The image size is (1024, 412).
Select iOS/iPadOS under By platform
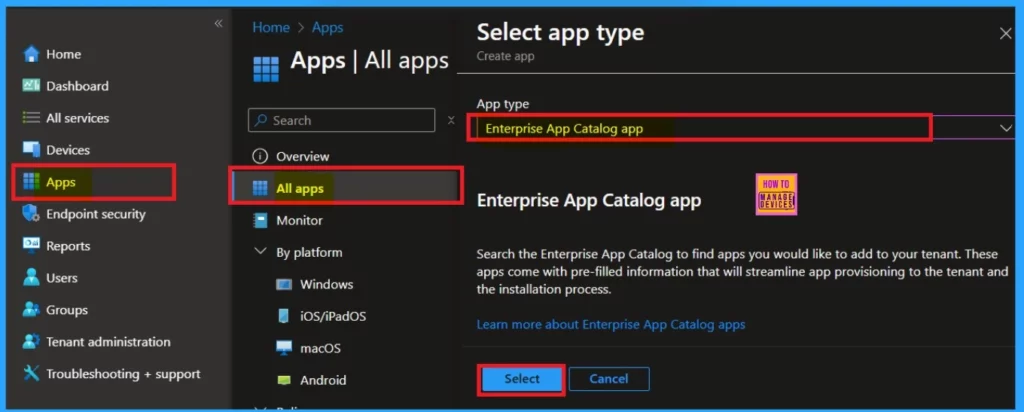pos(333,317)
